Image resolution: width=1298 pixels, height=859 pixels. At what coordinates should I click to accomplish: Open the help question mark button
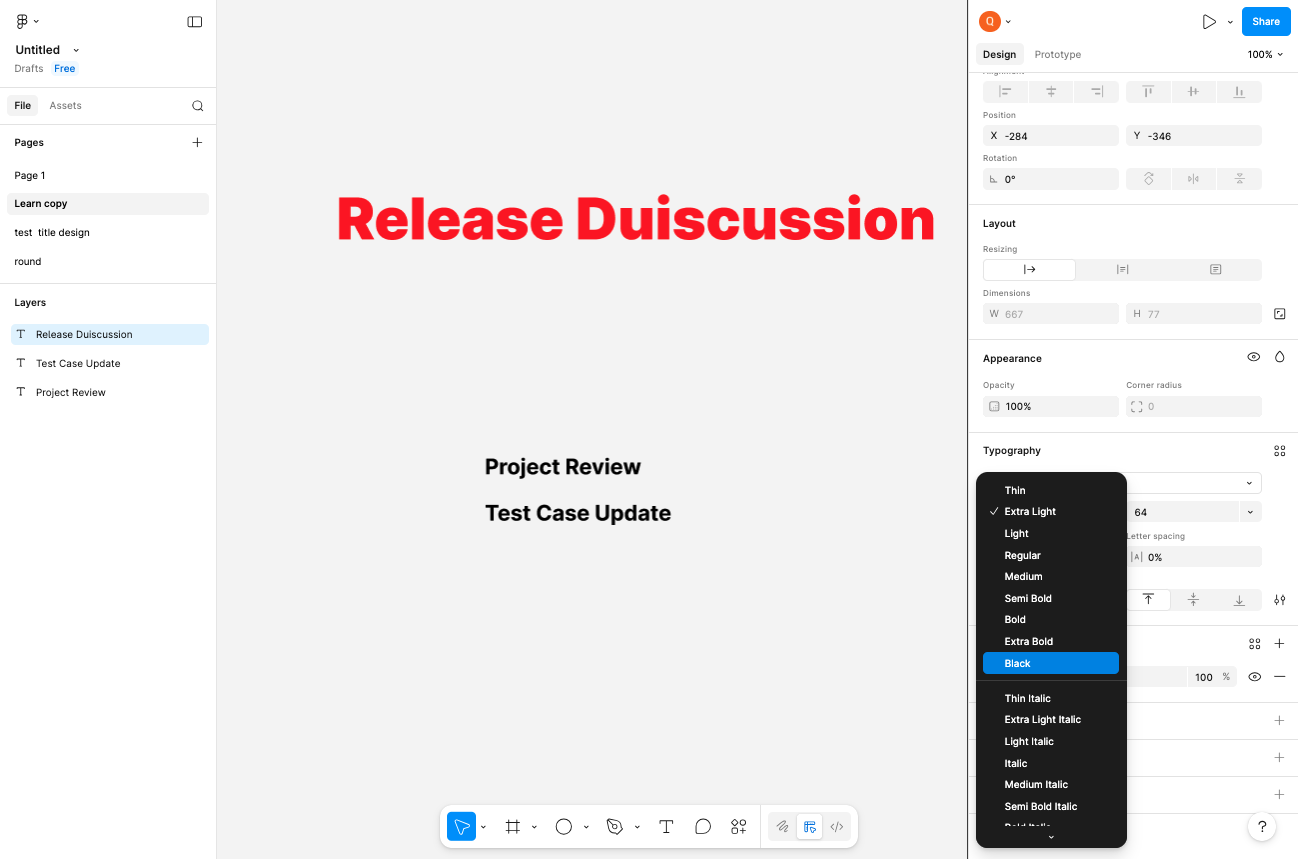pyautogui.click(x=1262, y=827)
